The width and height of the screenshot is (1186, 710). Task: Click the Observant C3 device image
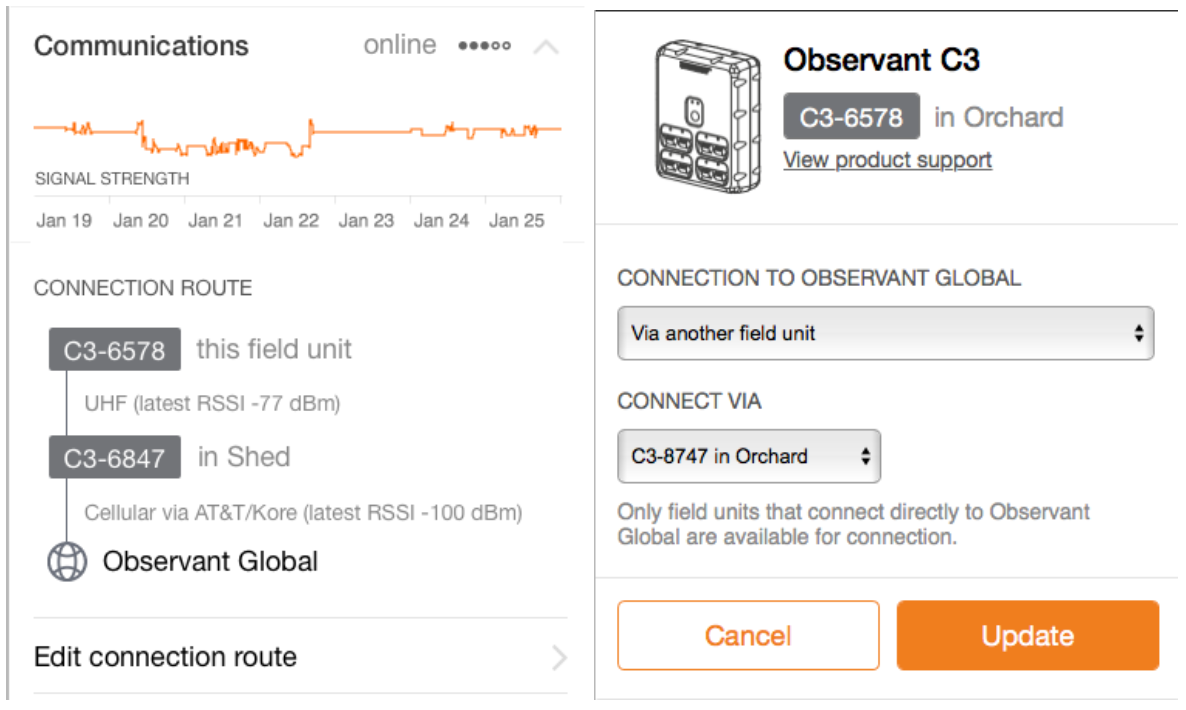[x=705, y=117]
